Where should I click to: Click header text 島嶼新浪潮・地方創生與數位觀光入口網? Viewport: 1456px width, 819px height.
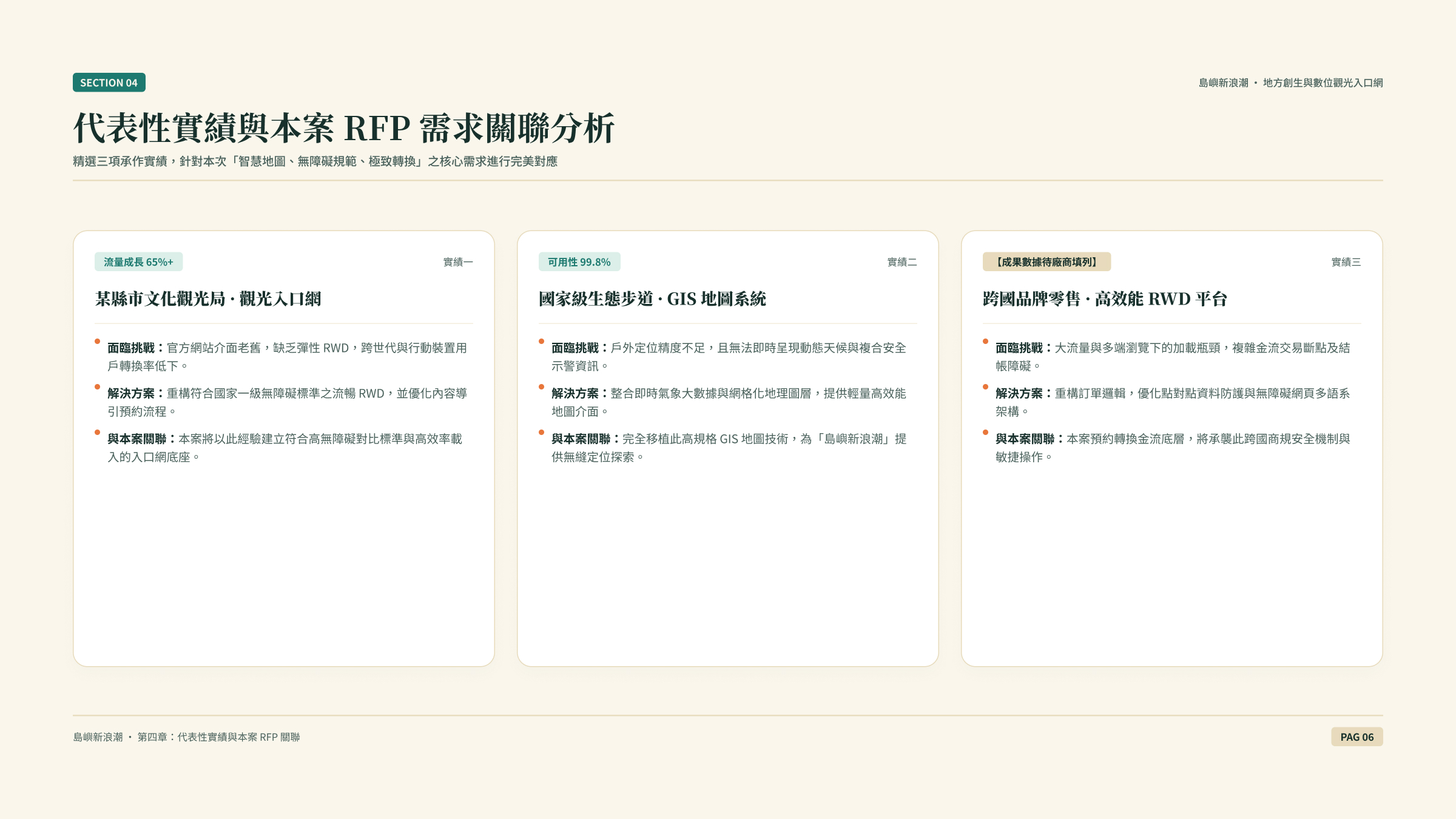[1290, 83]
